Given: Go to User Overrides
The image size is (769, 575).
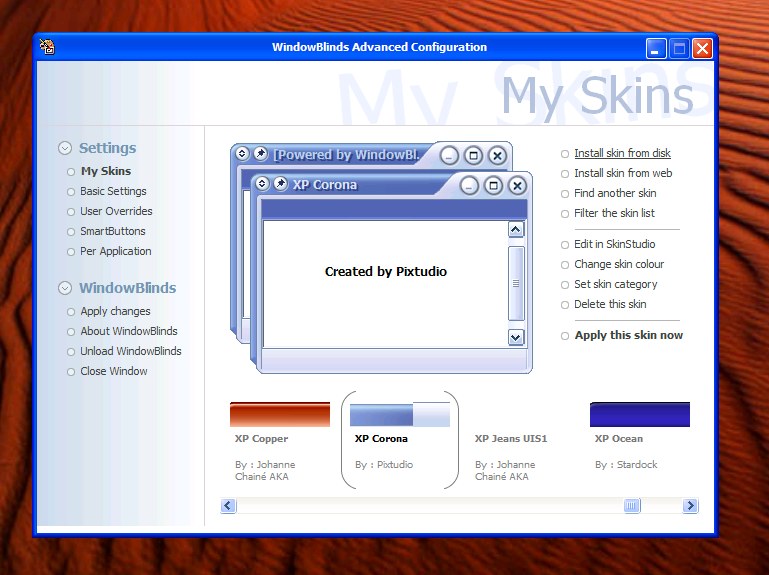Looking at the screenshot, I should (116, 211).
